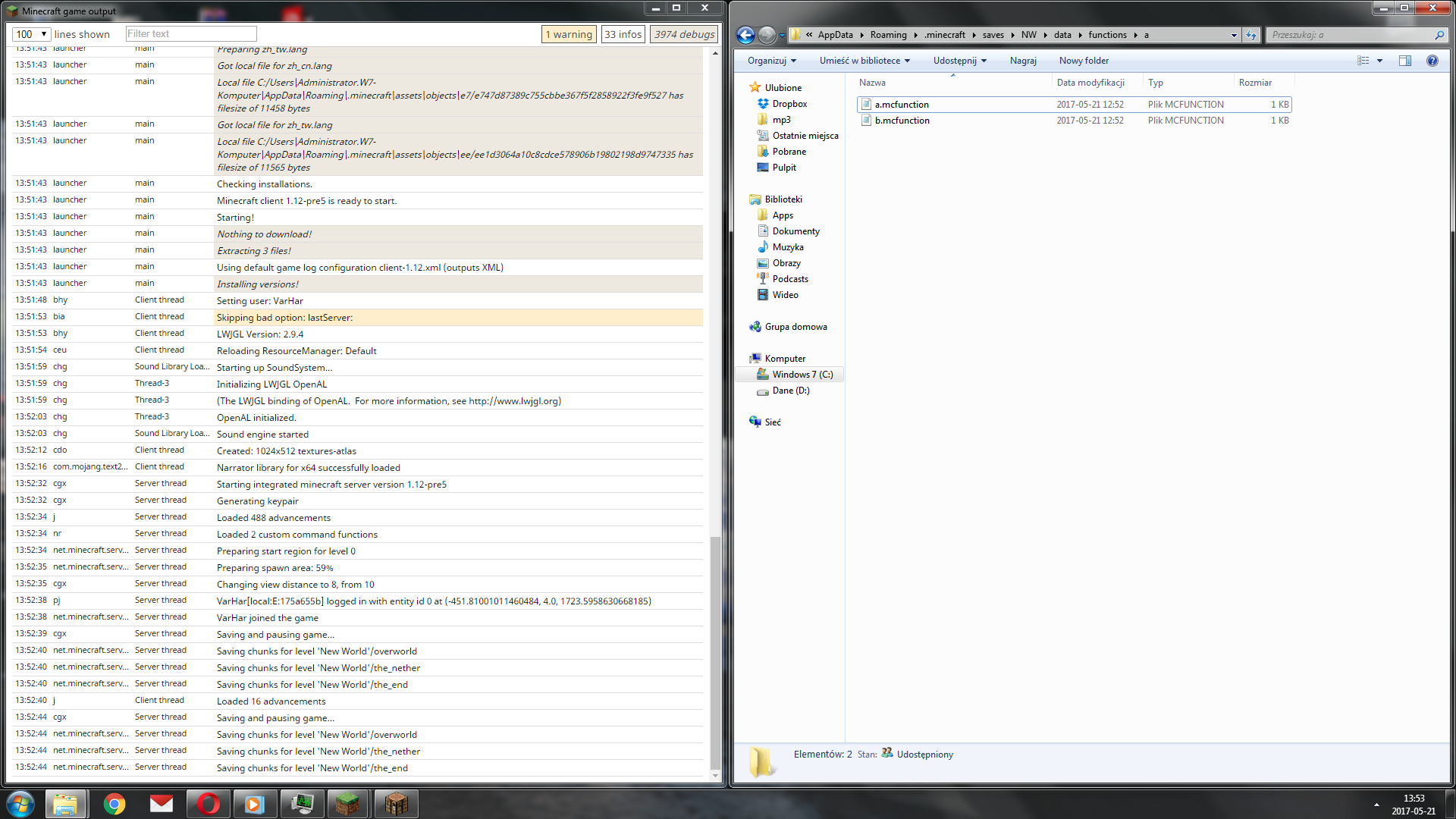Screen dimensions: 1456x819
Task: Open Chrome from the taskbar
Action: click(x=115, y=804)
